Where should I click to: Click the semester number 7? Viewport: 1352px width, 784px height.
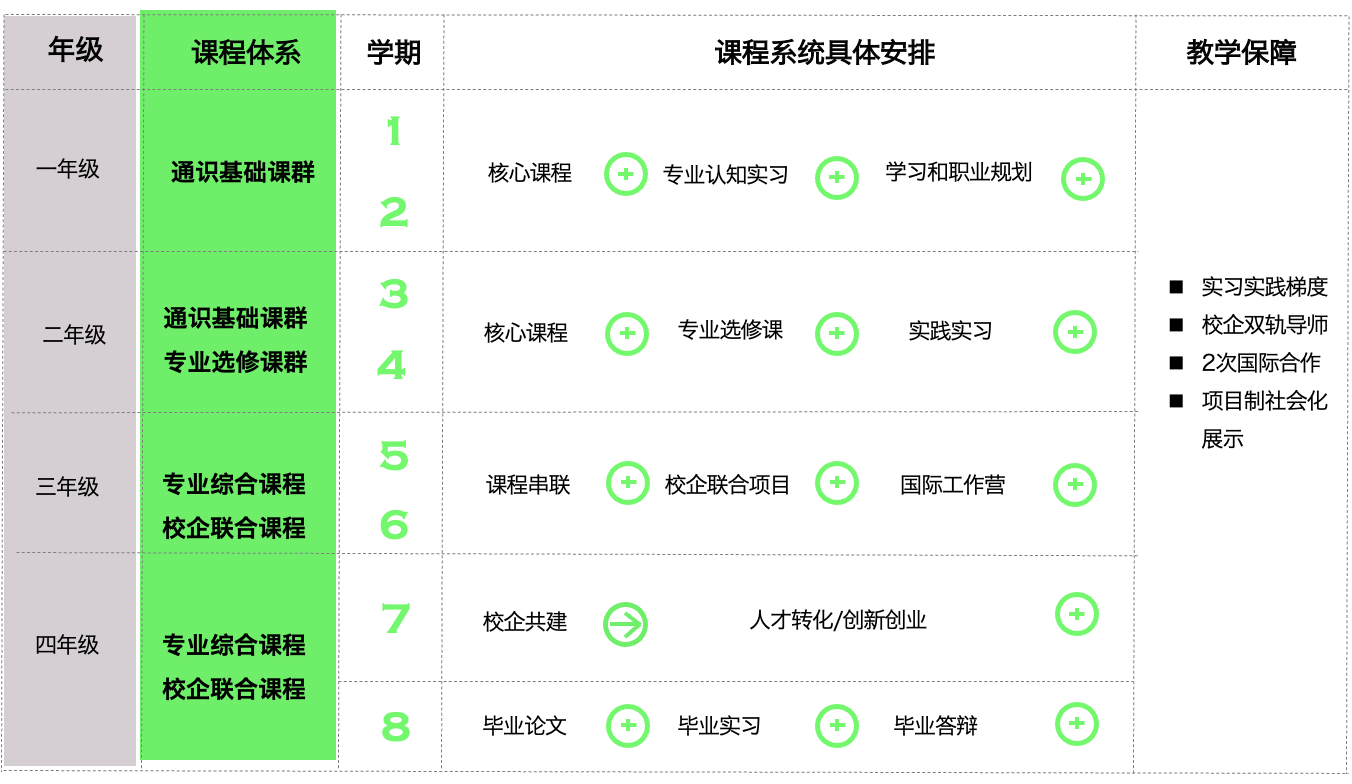click(395, 619)
